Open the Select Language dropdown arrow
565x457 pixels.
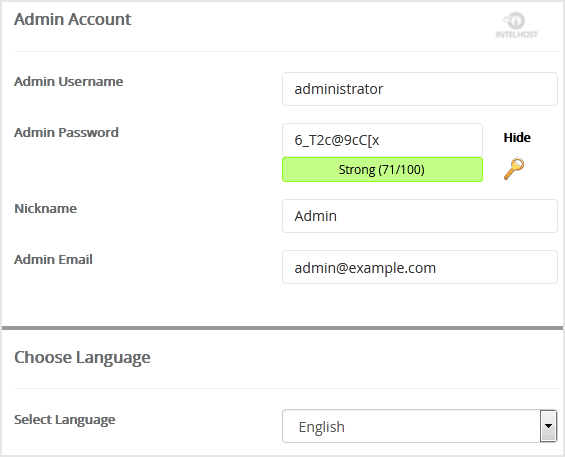(548, 426)
